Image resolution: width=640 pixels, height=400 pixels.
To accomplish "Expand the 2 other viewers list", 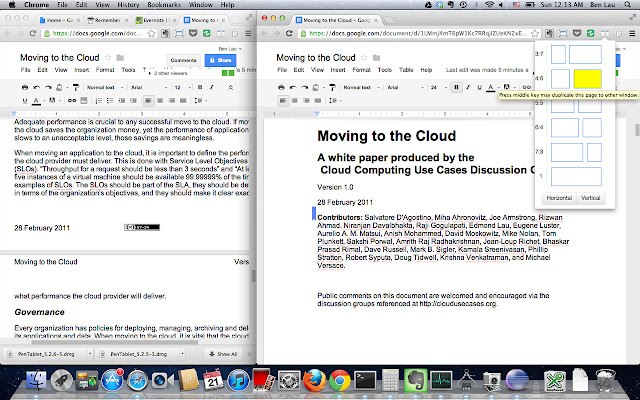I will (x=168, y=73).
